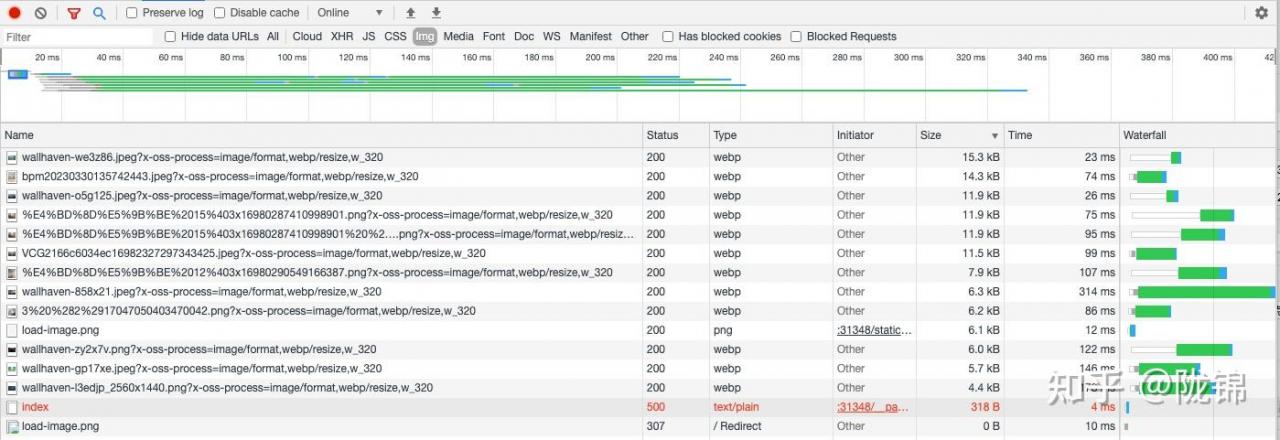Check Hide data URLs
Viewport: 1280px width, 440px height.
170,36
